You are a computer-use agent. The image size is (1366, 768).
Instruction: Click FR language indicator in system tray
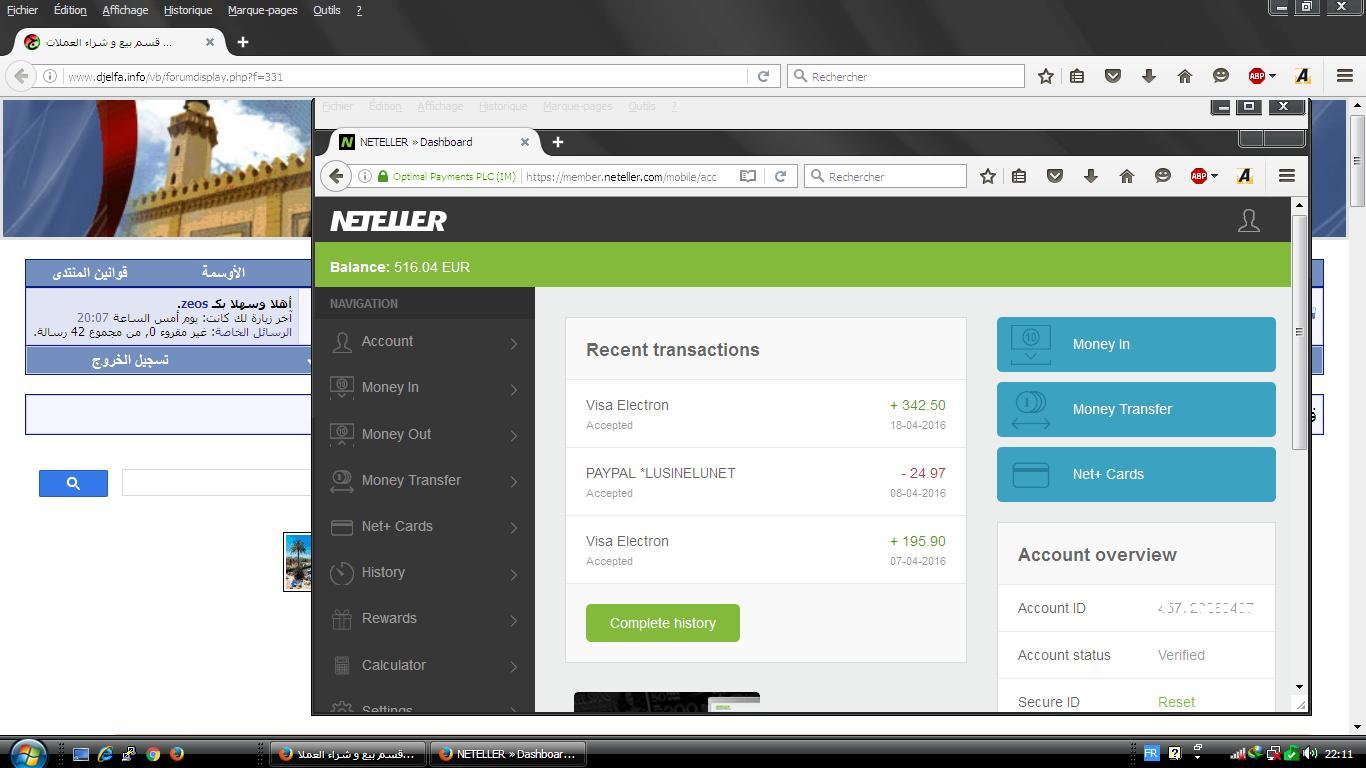tap(1151, 753)
